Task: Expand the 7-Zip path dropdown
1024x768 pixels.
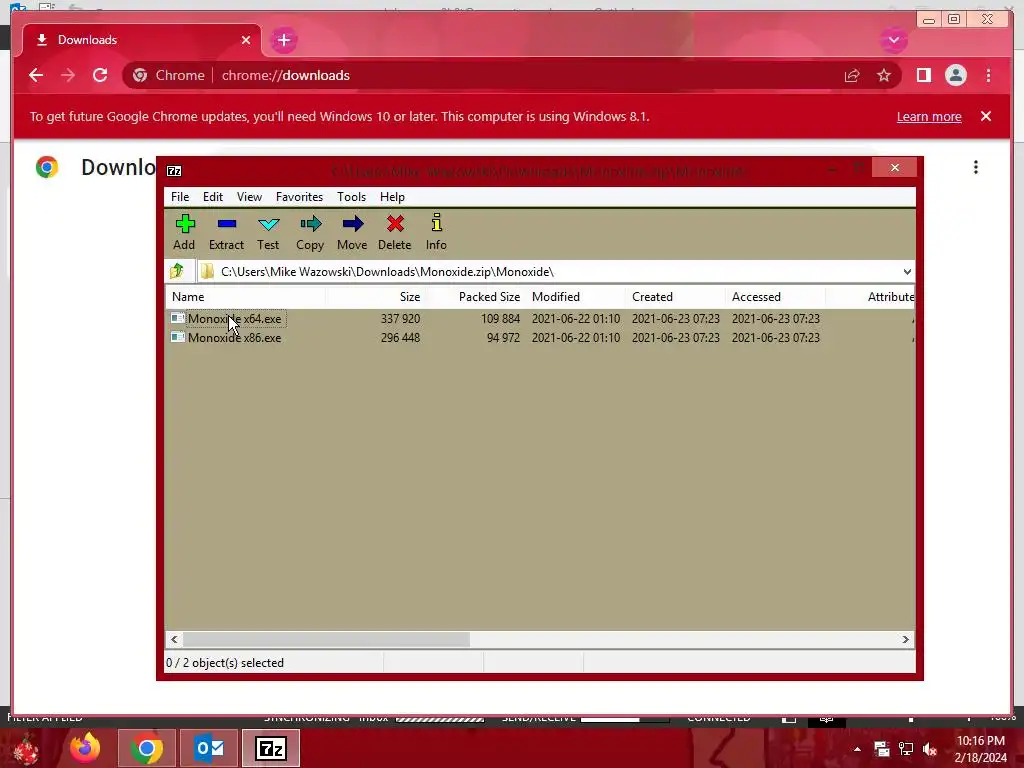Action: (906, 272)
